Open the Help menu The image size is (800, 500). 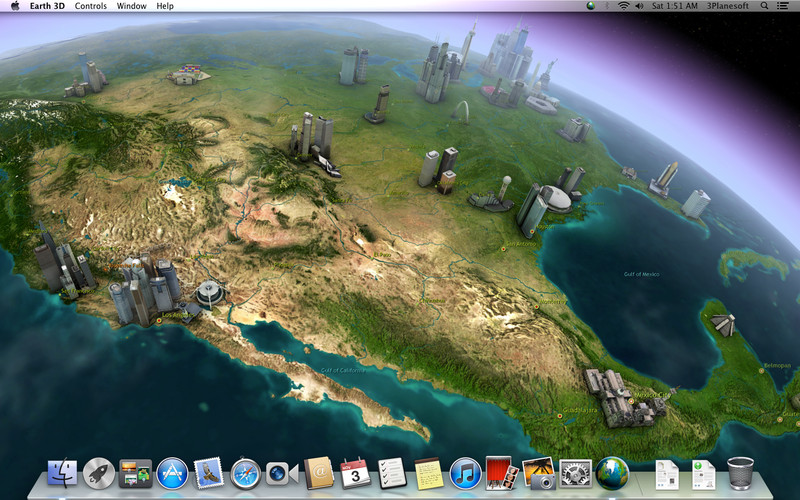165,6
